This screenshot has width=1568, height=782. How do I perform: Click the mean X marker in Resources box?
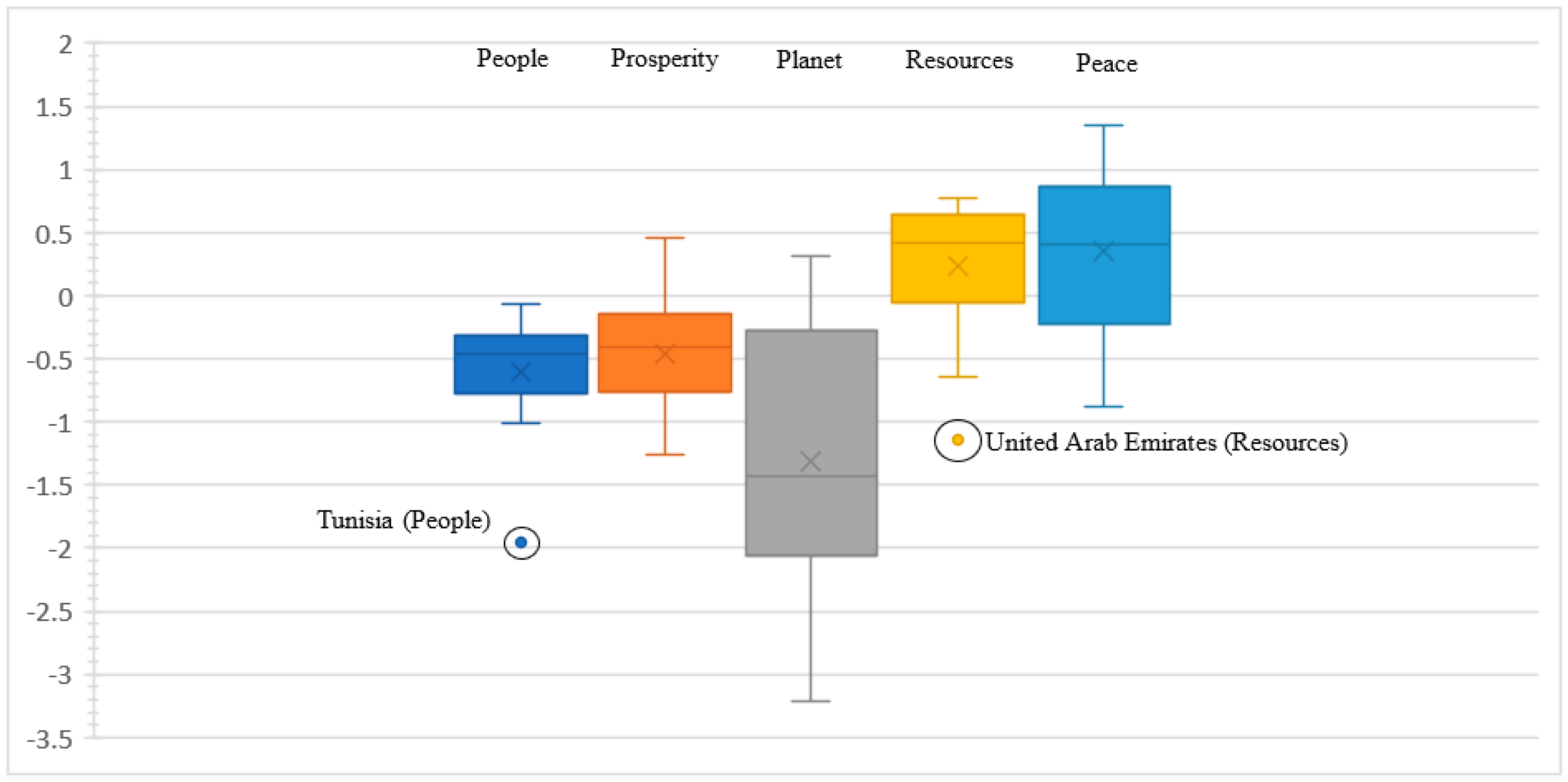(958, 266)
